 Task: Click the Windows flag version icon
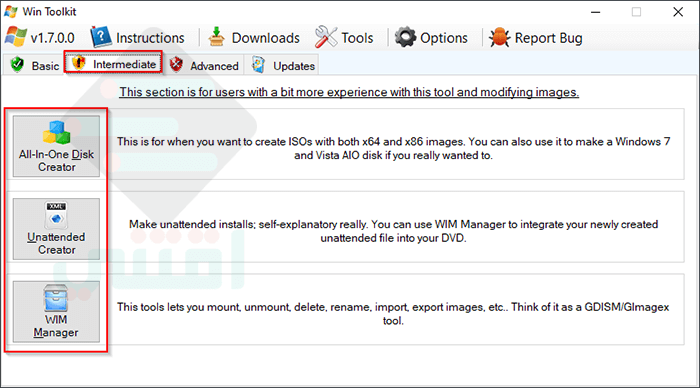click(x=16, y=37)
